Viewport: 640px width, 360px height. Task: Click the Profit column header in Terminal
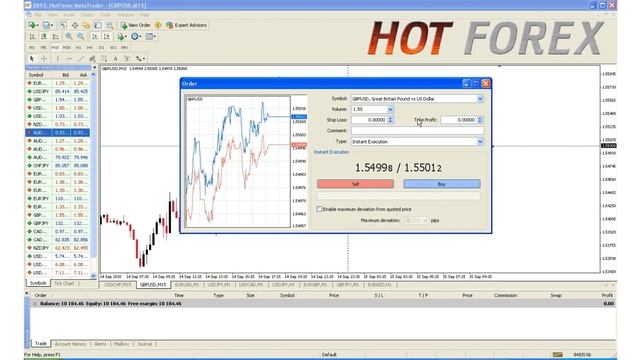point(607,295)
